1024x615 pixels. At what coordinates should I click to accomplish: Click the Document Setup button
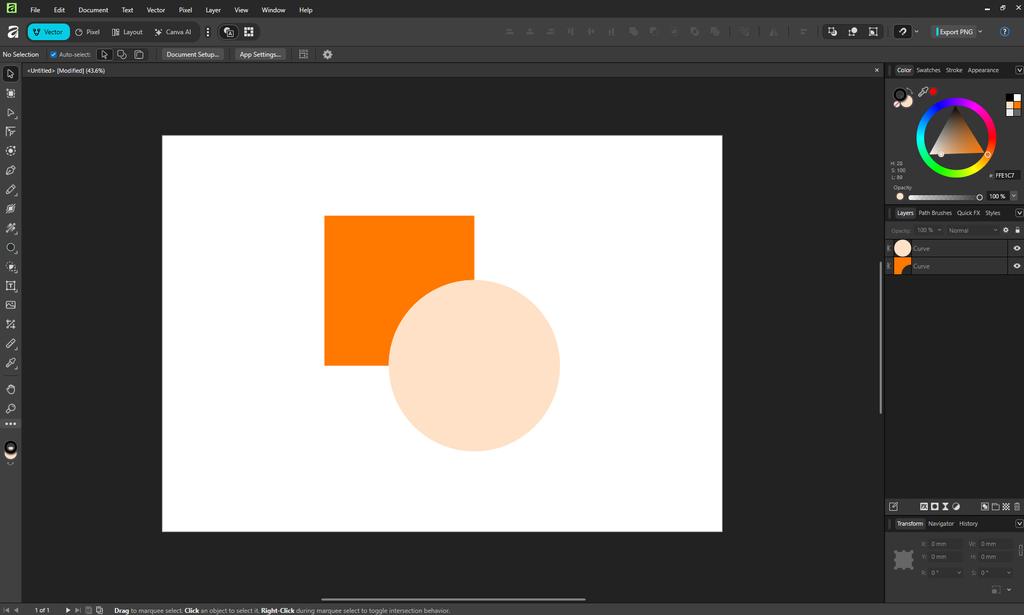click(193, 55)
